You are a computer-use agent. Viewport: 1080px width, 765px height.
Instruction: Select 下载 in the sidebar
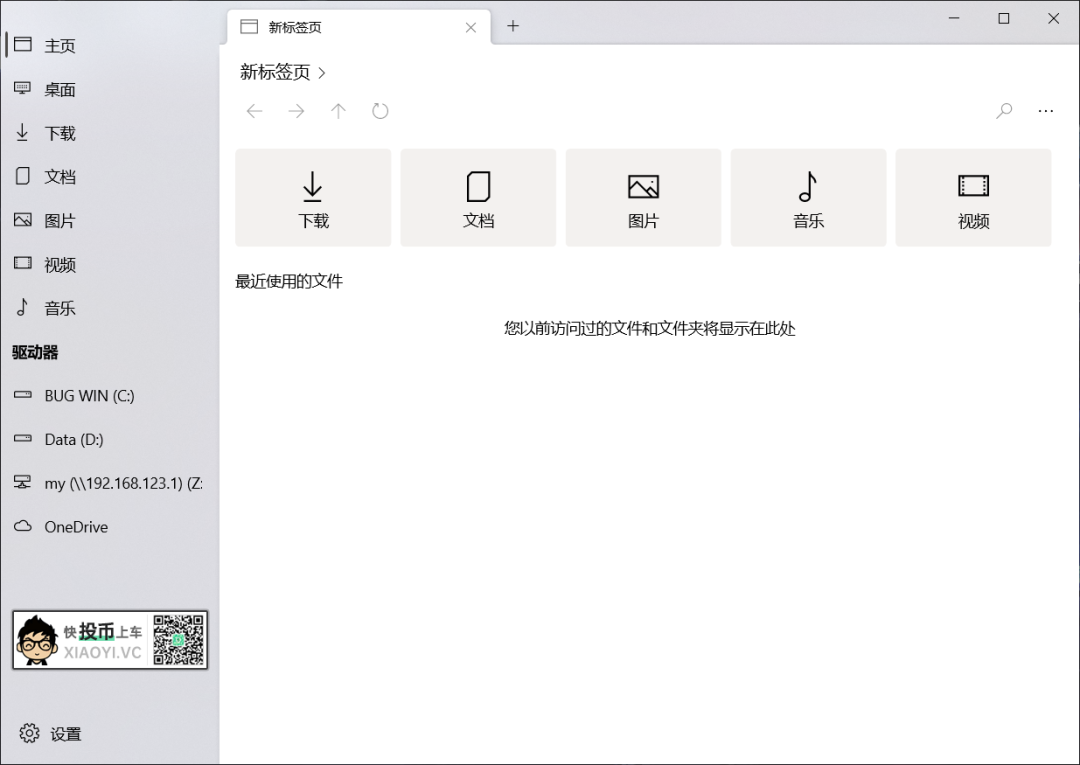110,133
